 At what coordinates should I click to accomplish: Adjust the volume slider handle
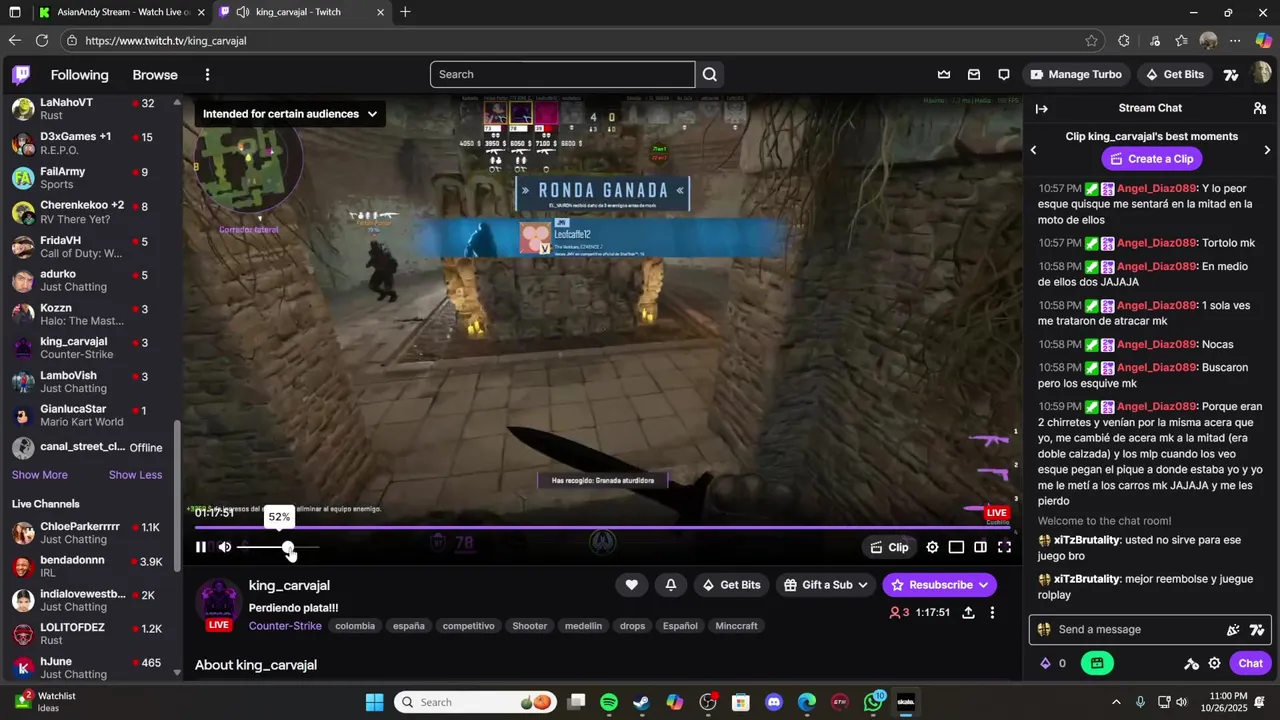tap(288, 547)
